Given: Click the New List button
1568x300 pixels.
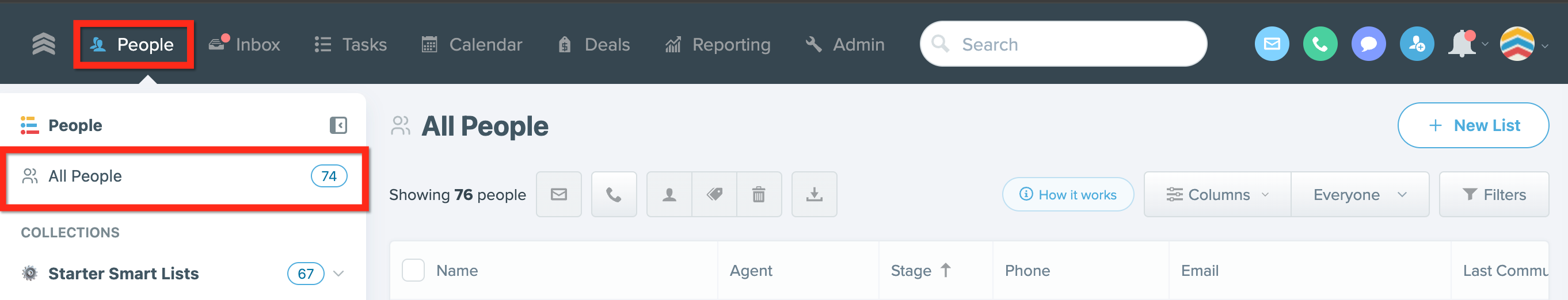Looking at the screenshot, I should pyautogui.click(x=1473, y=126).
